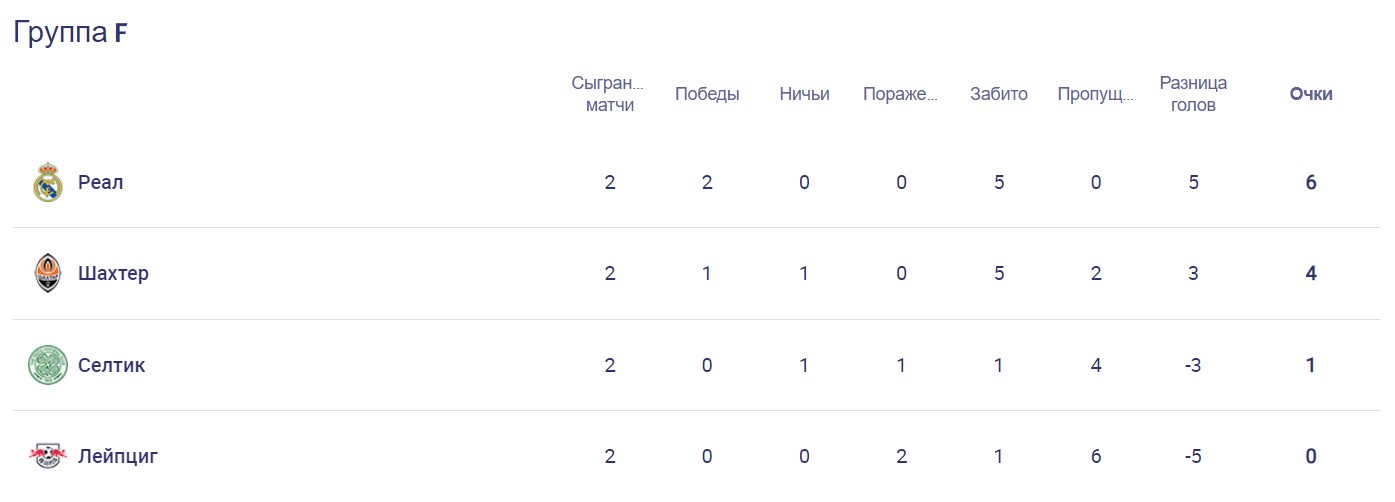Click the Shakhtar club logo
Screen dimensions: 1395x502
(x=47, y=274)
